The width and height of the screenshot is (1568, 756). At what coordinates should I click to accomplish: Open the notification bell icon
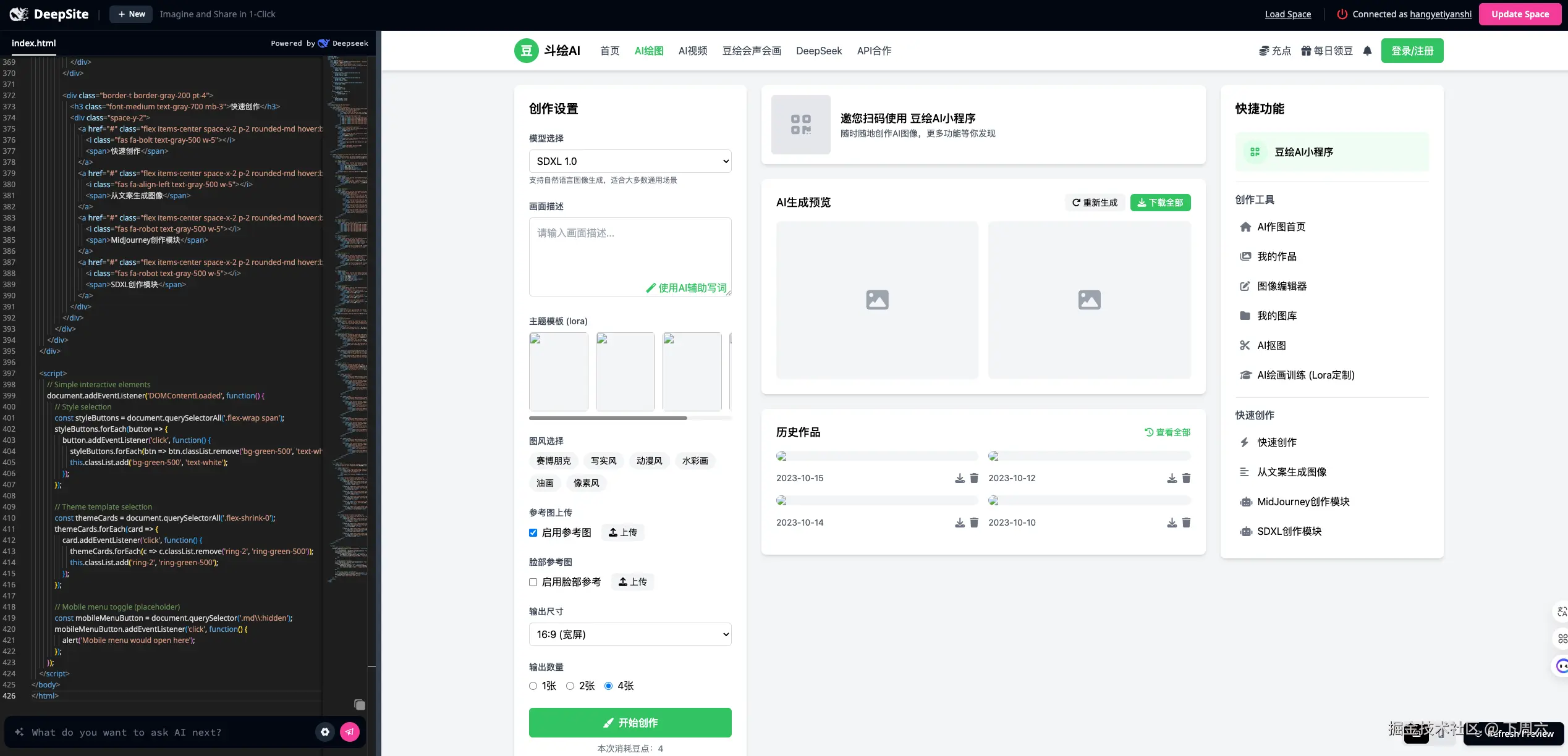(1367, 51)
